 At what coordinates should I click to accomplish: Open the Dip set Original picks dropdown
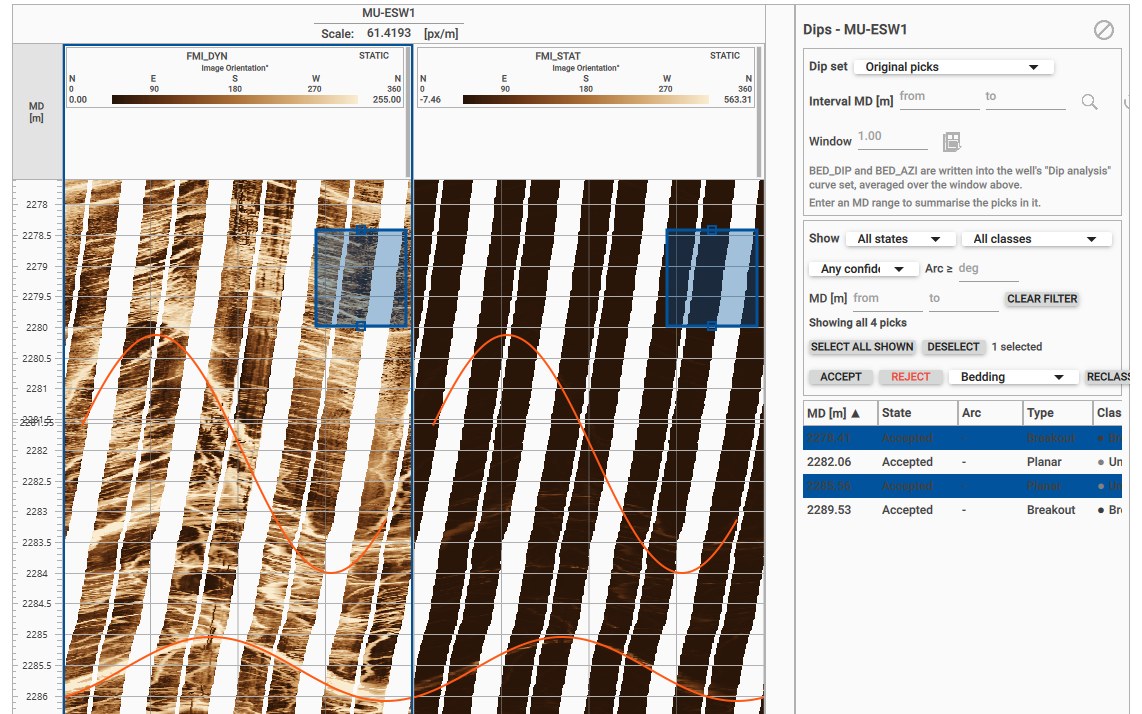click(x=953, y=67)
